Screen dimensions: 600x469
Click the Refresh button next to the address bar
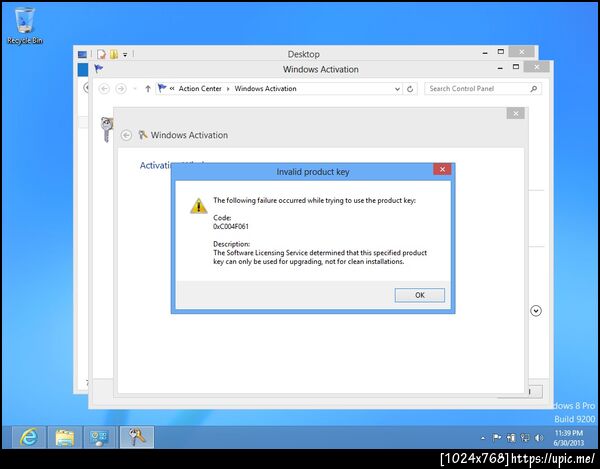(410, 89)
